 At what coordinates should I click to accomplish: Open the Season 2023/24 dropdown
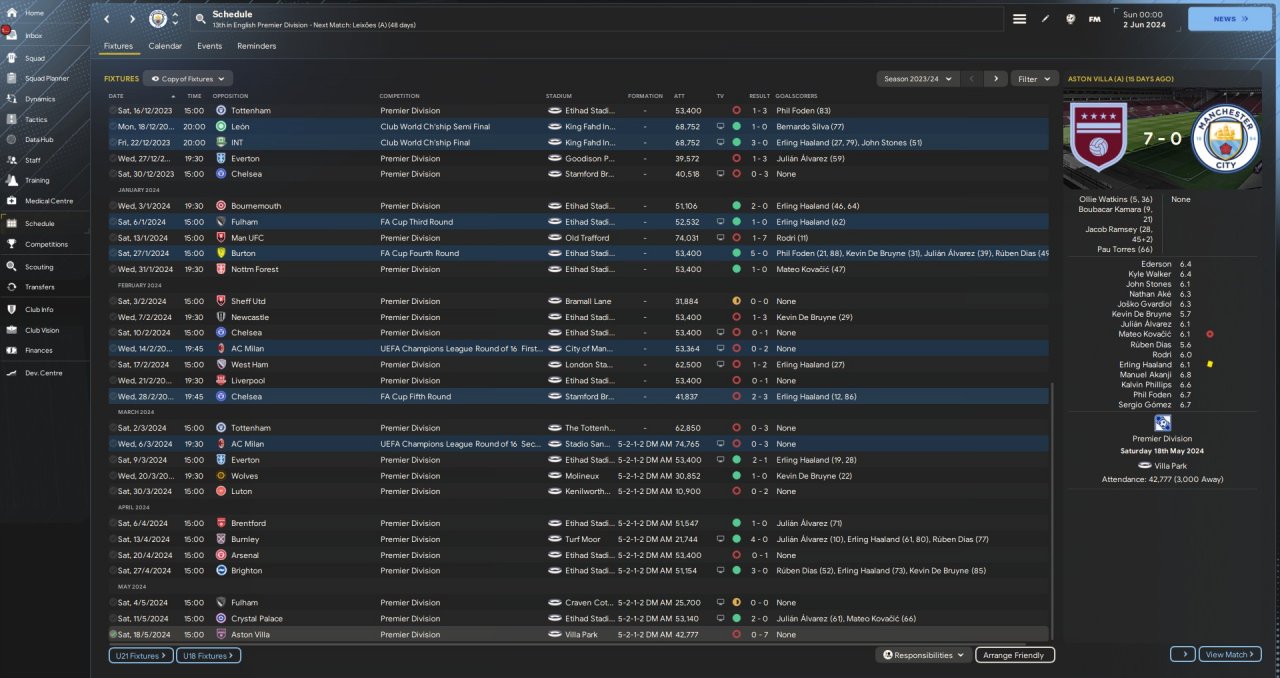point(917,78)
